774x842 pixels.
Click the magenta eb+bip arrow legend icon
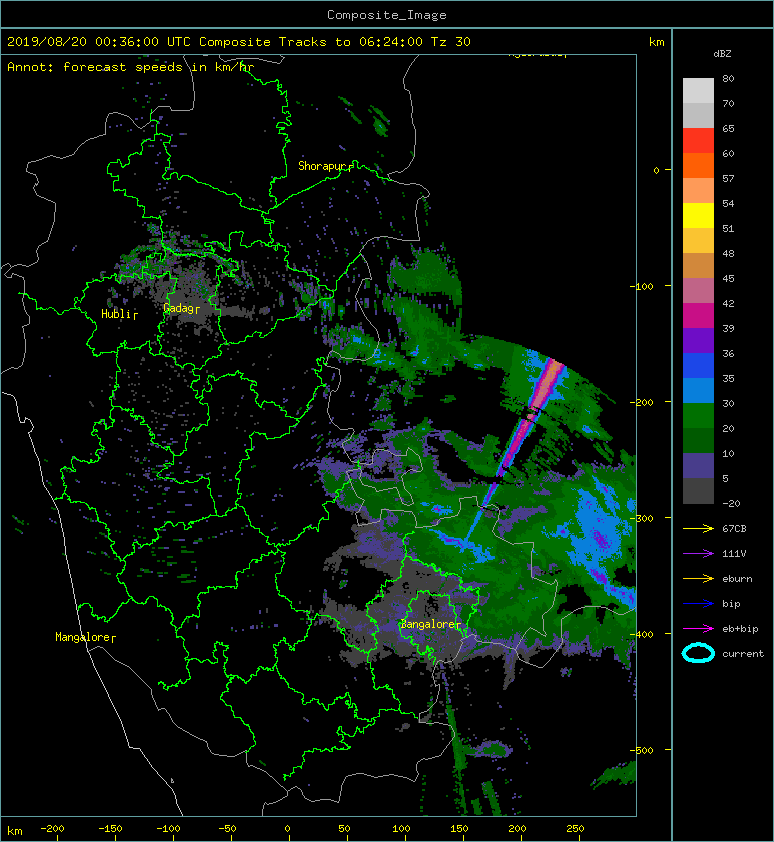[698, 628]
